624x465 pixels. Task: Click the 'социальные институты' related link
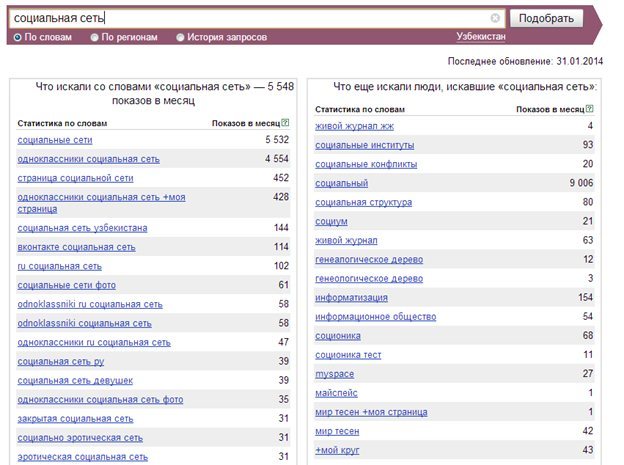tap(365, 145)
